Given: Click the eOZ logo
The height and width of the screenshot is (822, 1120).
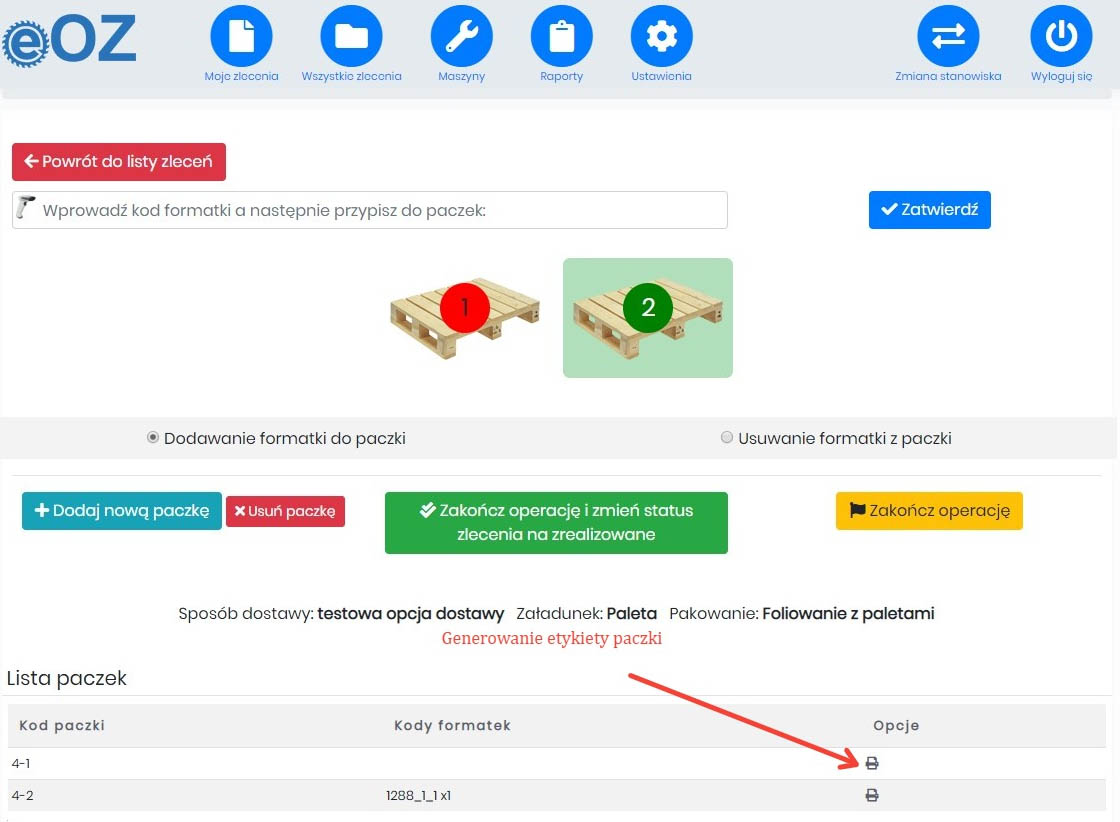Looking at the screenshot, I should click(x=70, y=42).
